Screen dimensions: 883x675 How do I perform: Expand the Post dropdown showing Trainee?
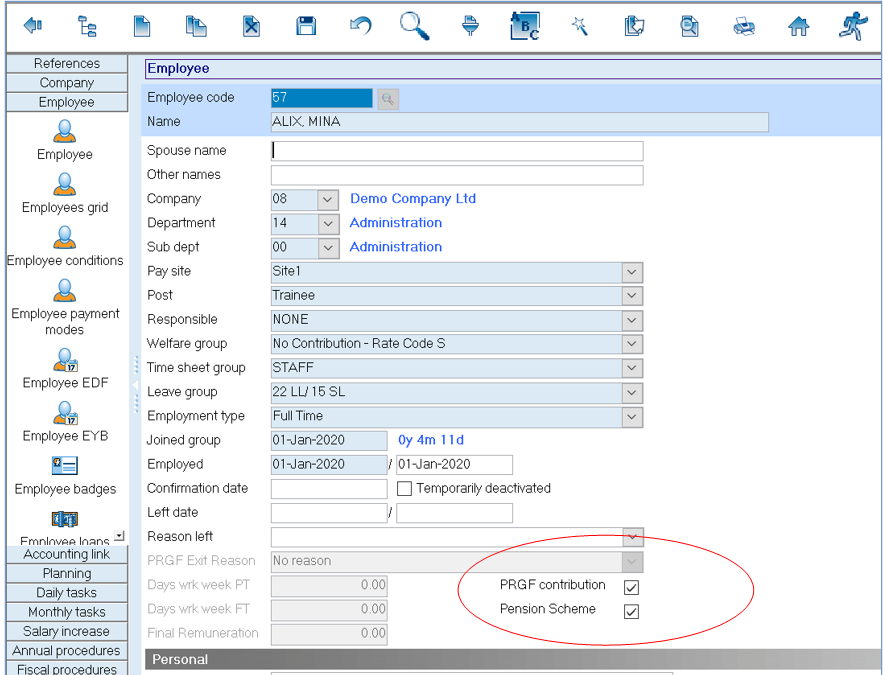tap(631, 296)
